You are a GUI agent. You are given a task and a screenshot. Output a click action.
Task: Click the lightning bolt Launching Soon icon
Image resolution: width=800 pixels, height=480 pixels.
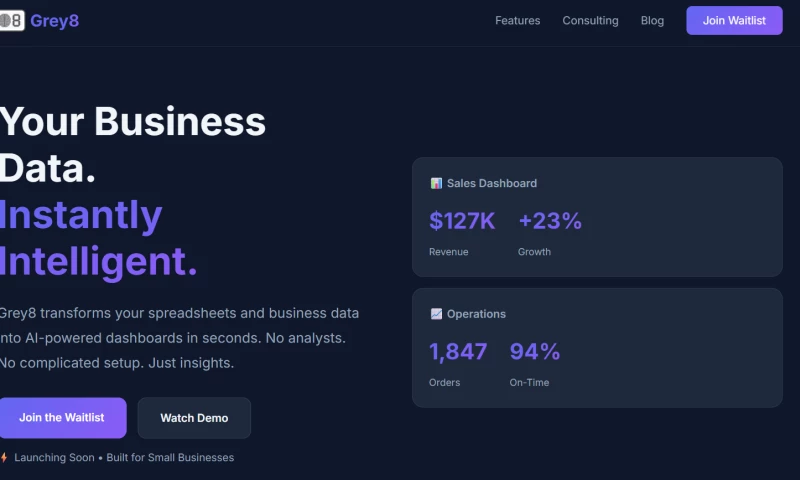(x=4, y=458)
